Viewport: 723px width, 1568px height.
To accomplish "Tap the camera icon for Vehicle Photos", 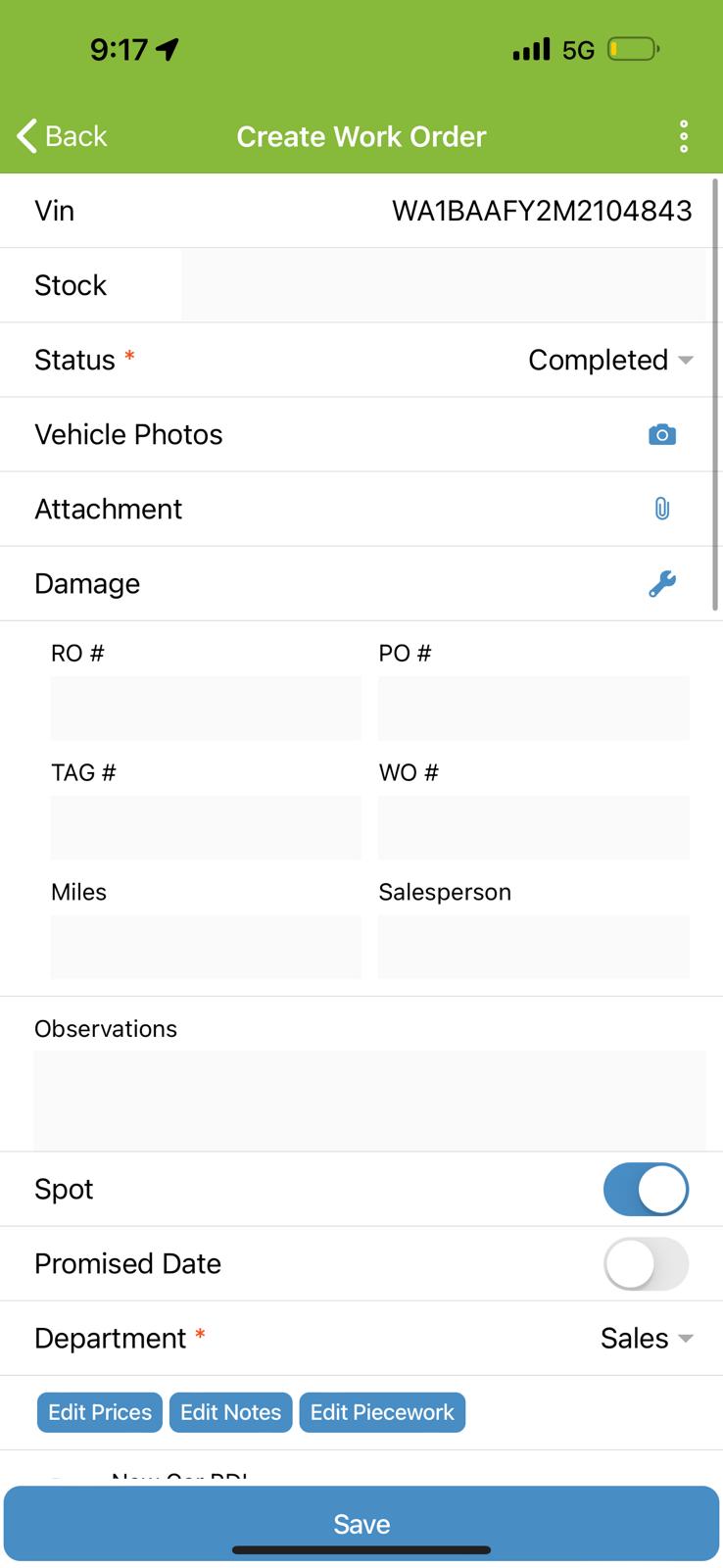I will coord(662,434).
